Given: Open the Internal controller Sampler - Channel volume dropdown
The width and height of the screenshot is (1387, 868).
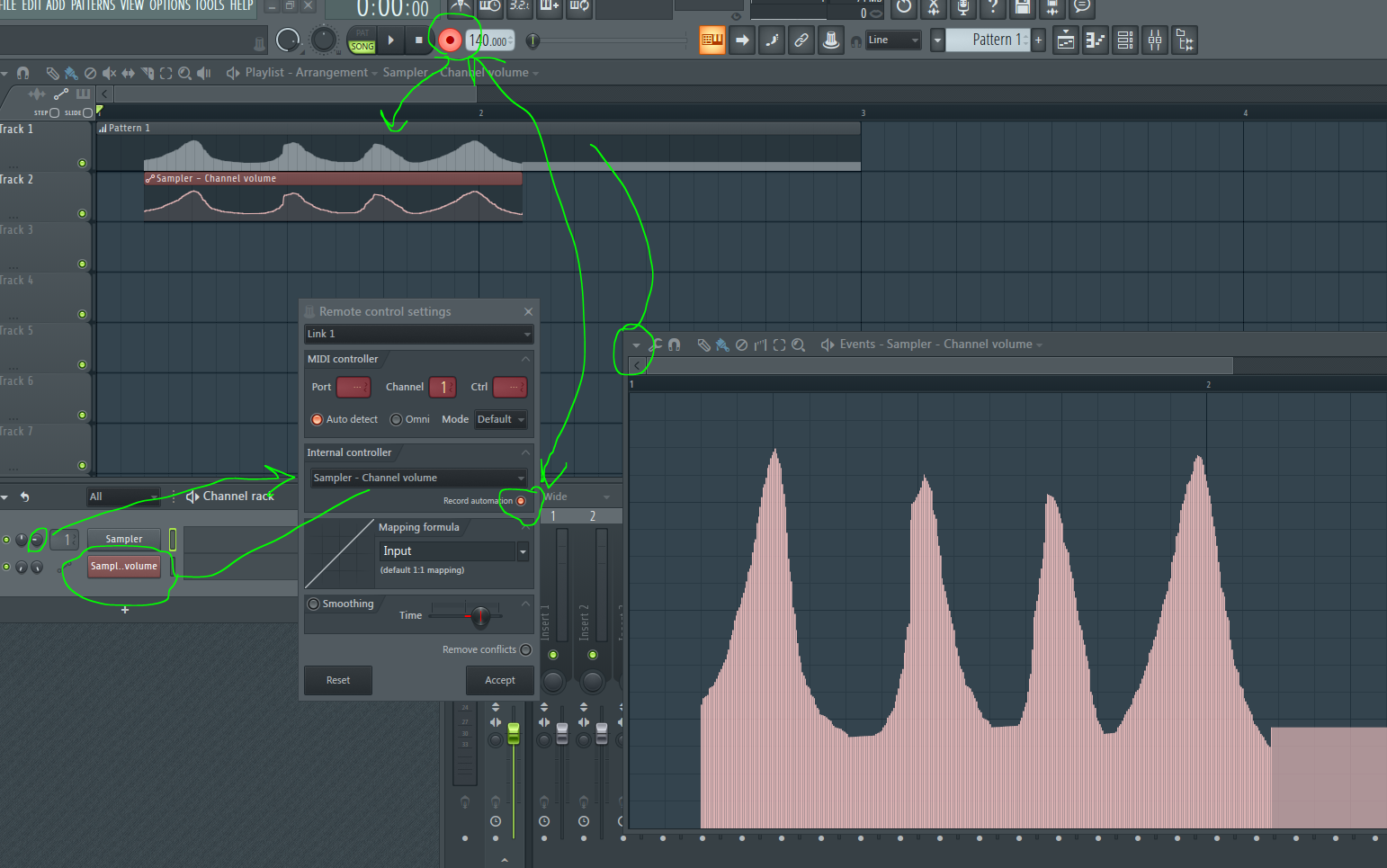Looking at the screenshot, I should 419,478.
